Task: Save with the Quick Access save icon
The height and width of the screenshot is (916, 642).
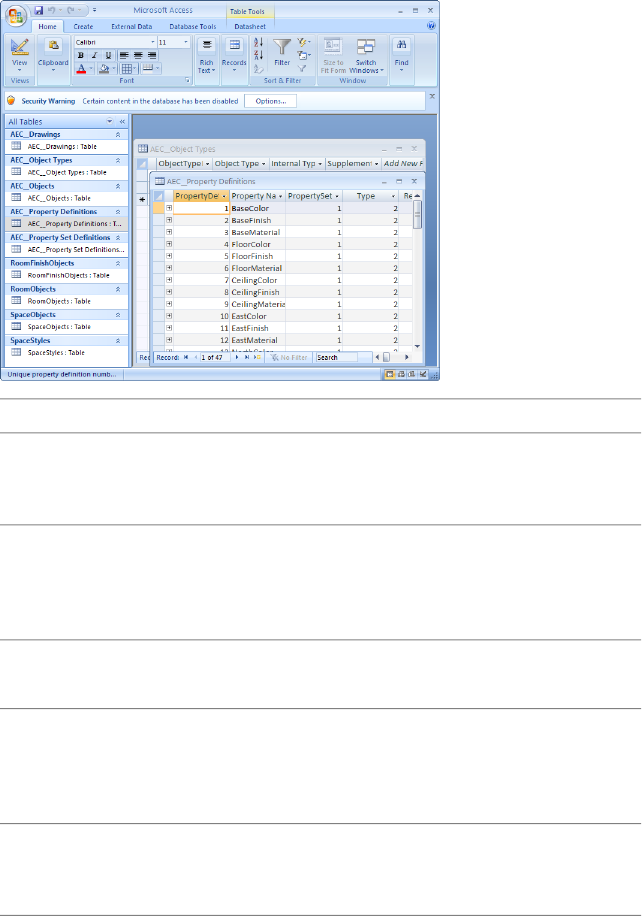Action: 39,11
